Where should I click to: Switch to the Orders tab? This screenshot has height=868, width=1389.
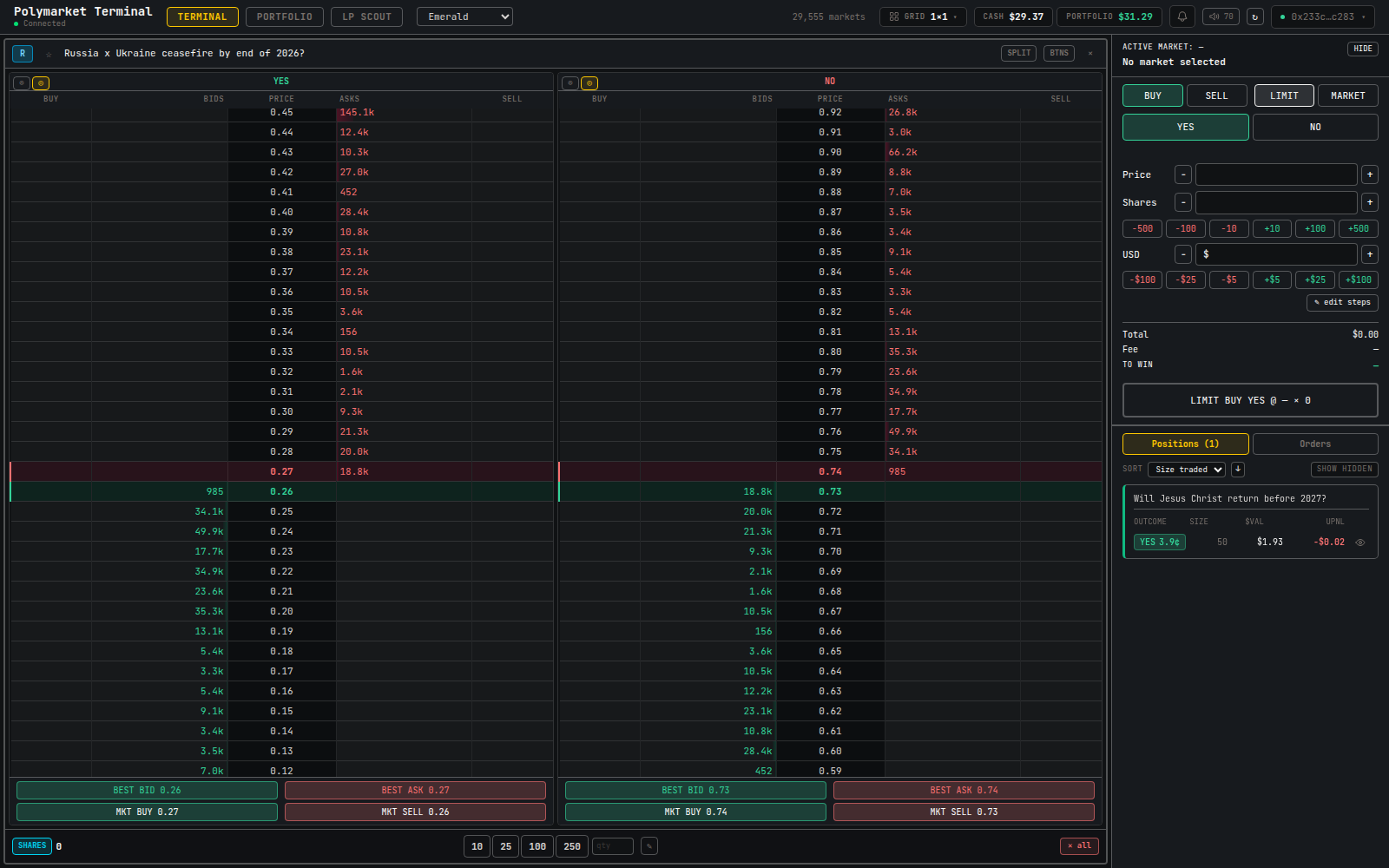pyautogui.click(x=1315, y=444)
